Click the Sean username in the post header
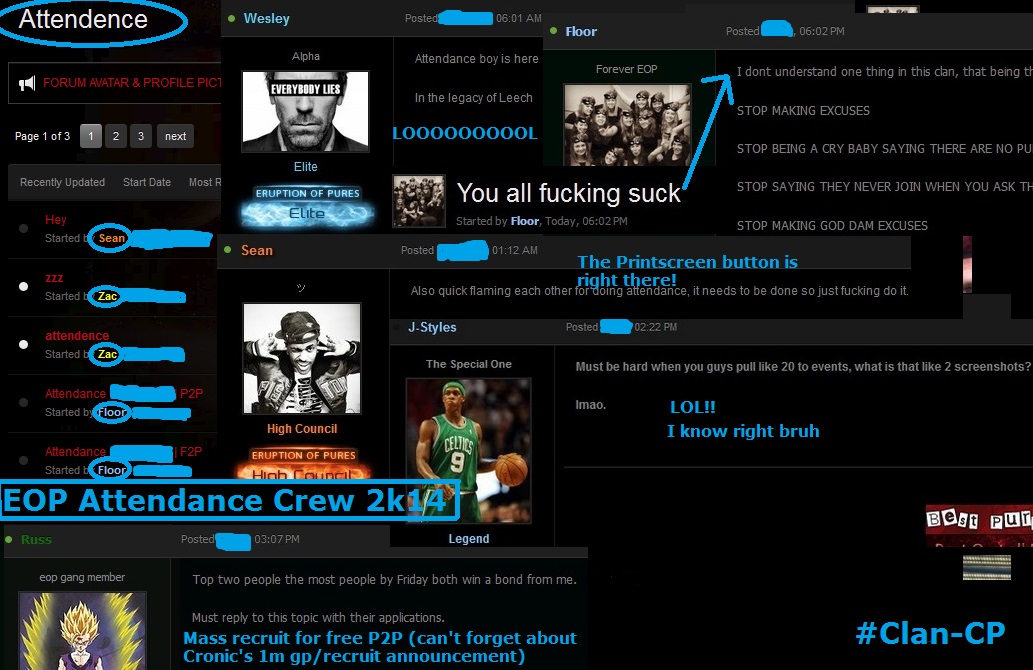This screenshot has height=670, width=1033. (x=257, y=250)
